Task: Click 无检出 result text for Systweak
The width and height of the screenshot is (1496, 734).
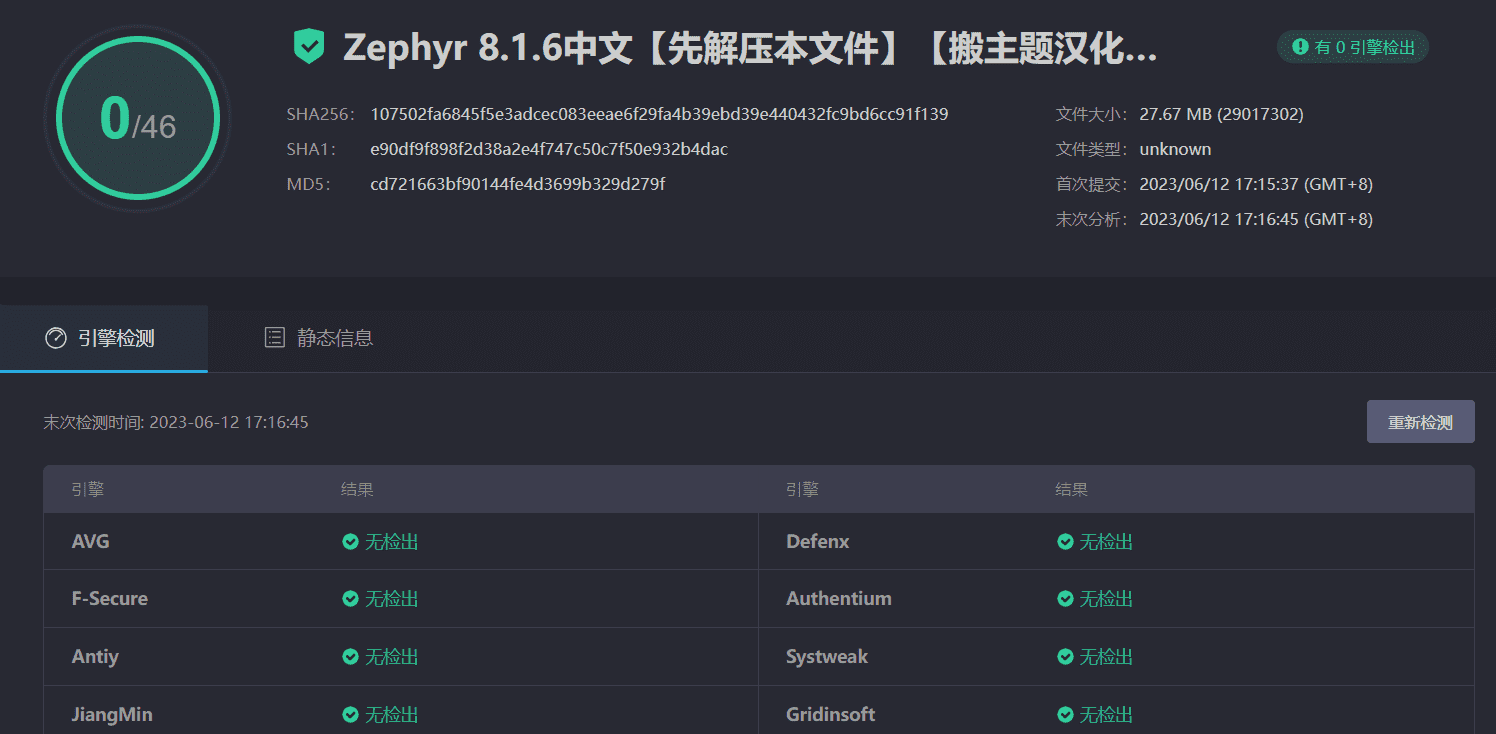Action: pos(1107,657)
